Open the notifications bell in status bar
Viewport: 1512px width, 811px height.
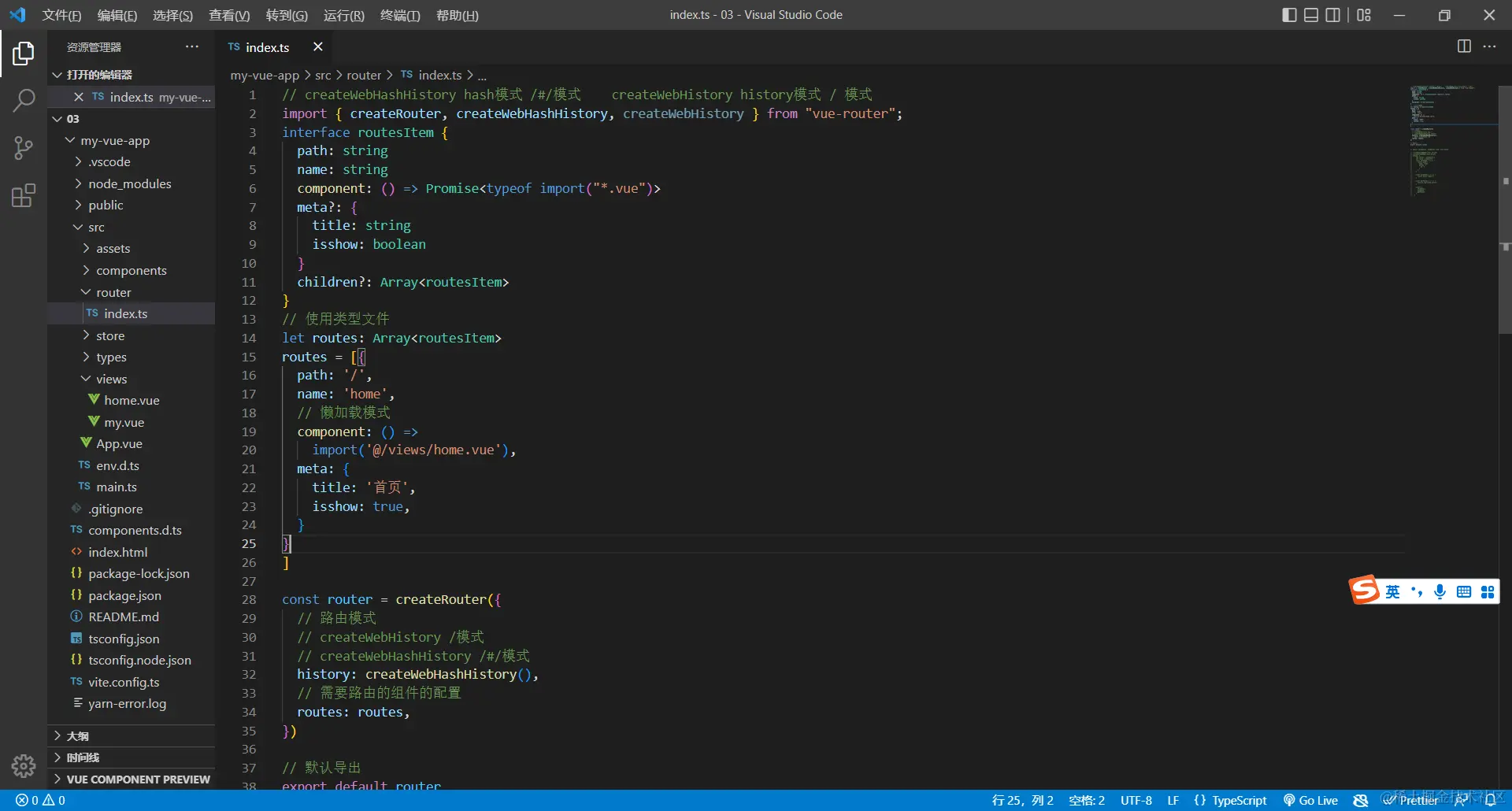1490,800
